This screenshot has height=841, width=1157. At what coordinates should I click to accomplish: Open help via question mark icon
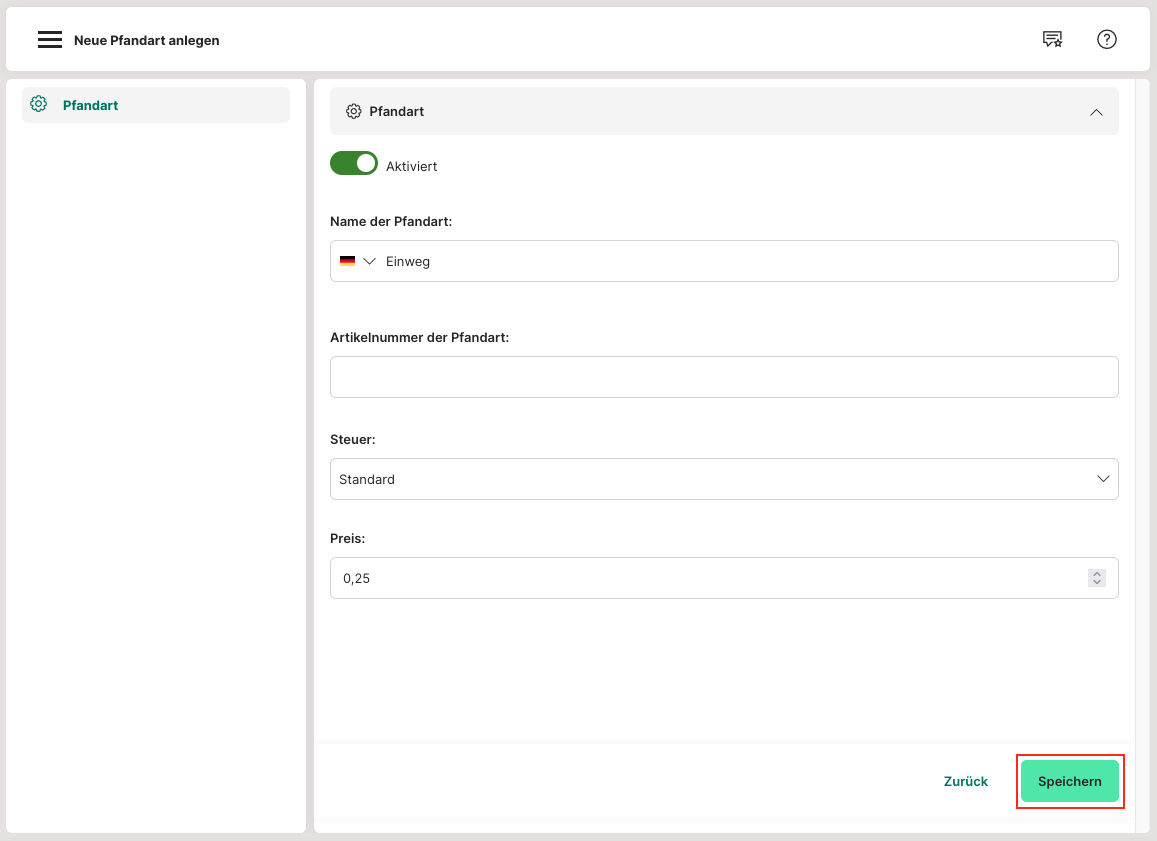click(1106, 40)
